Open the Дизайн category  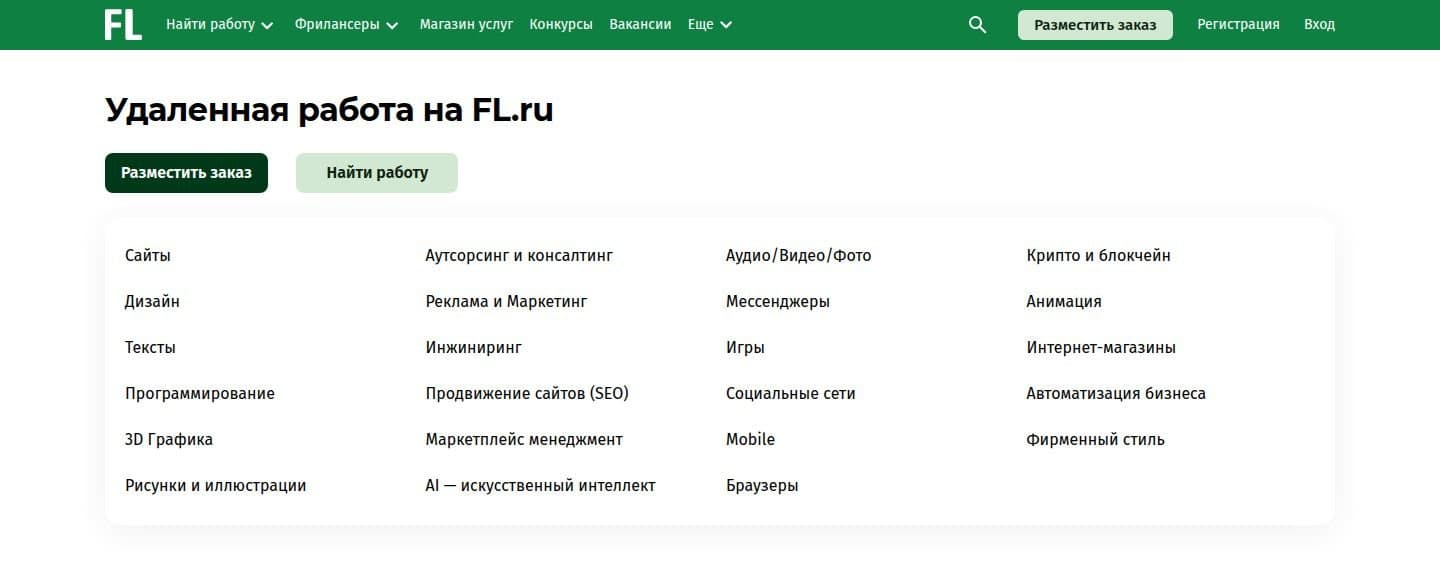[152, 302]
